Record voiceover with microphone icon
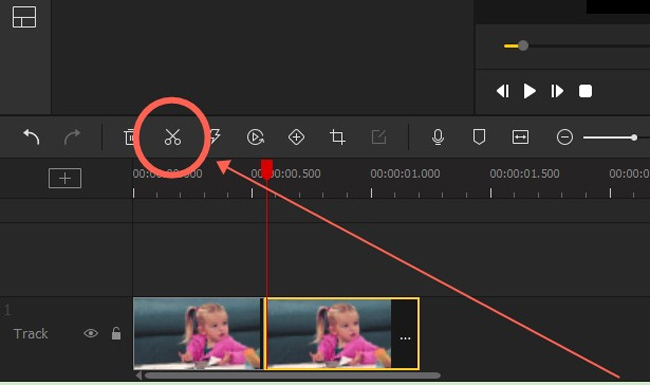 tap(438, 137)
